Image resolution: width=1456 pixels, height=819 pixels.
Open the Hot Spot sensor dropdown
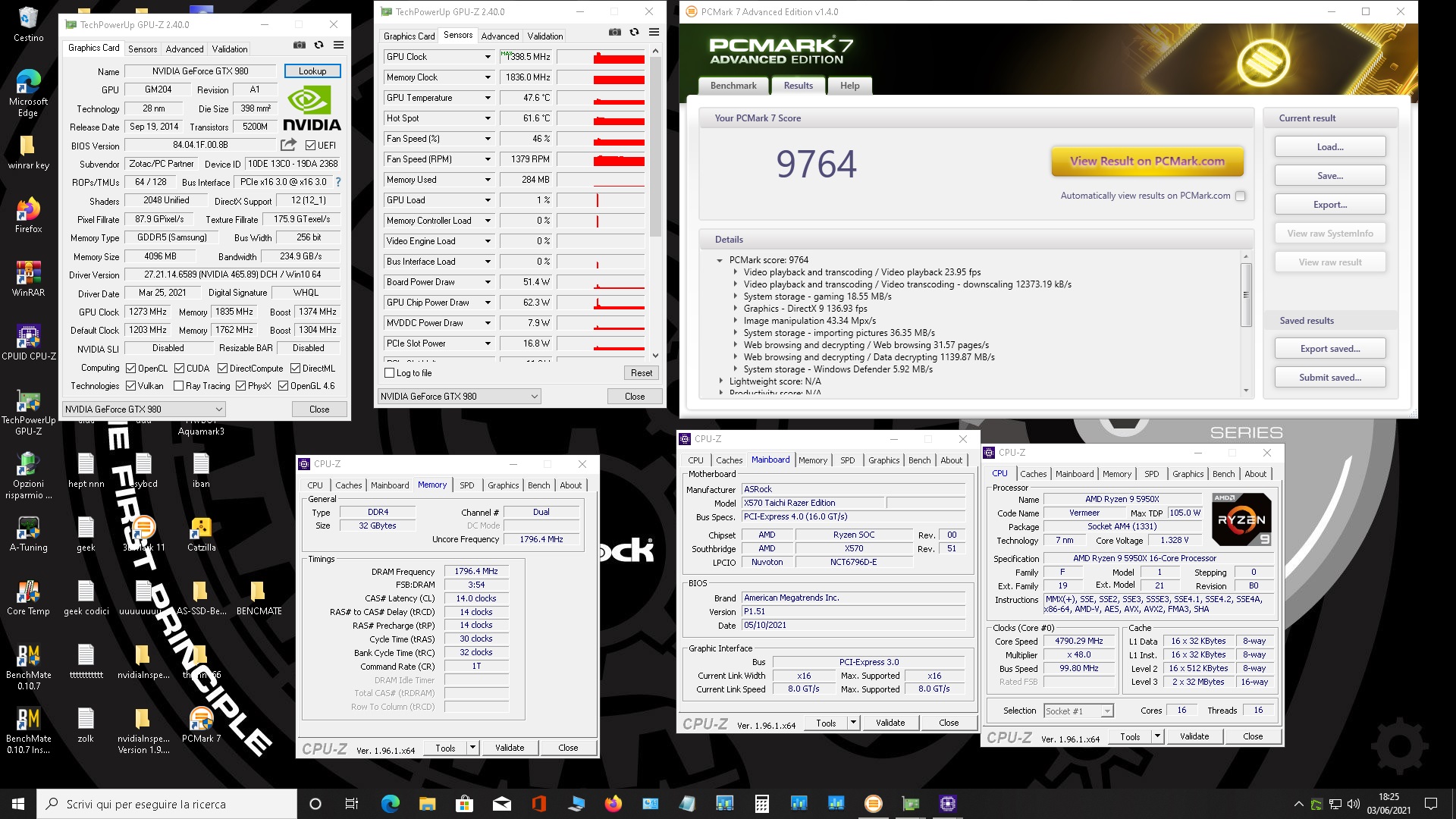488,118
